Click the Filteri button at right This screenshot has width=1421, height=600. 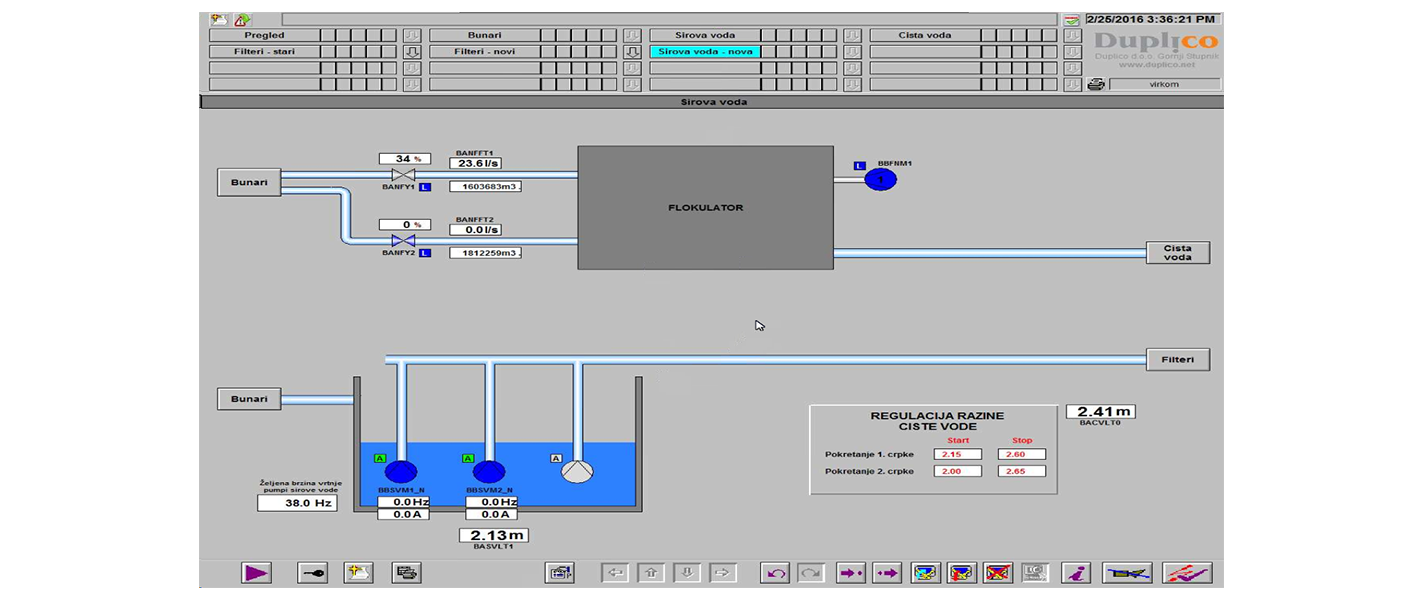[x=1177, y=359]
